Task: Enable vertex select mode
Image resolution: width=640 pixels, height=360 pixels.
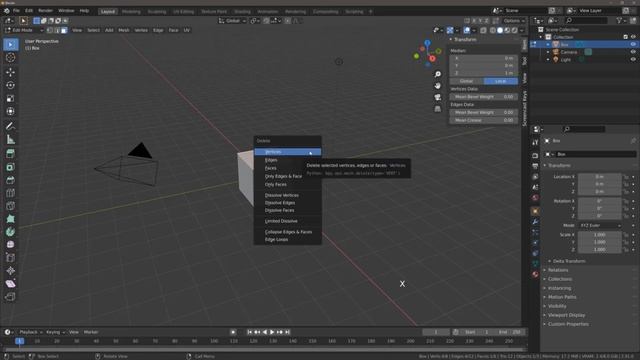Action: (x=50, y=30)
